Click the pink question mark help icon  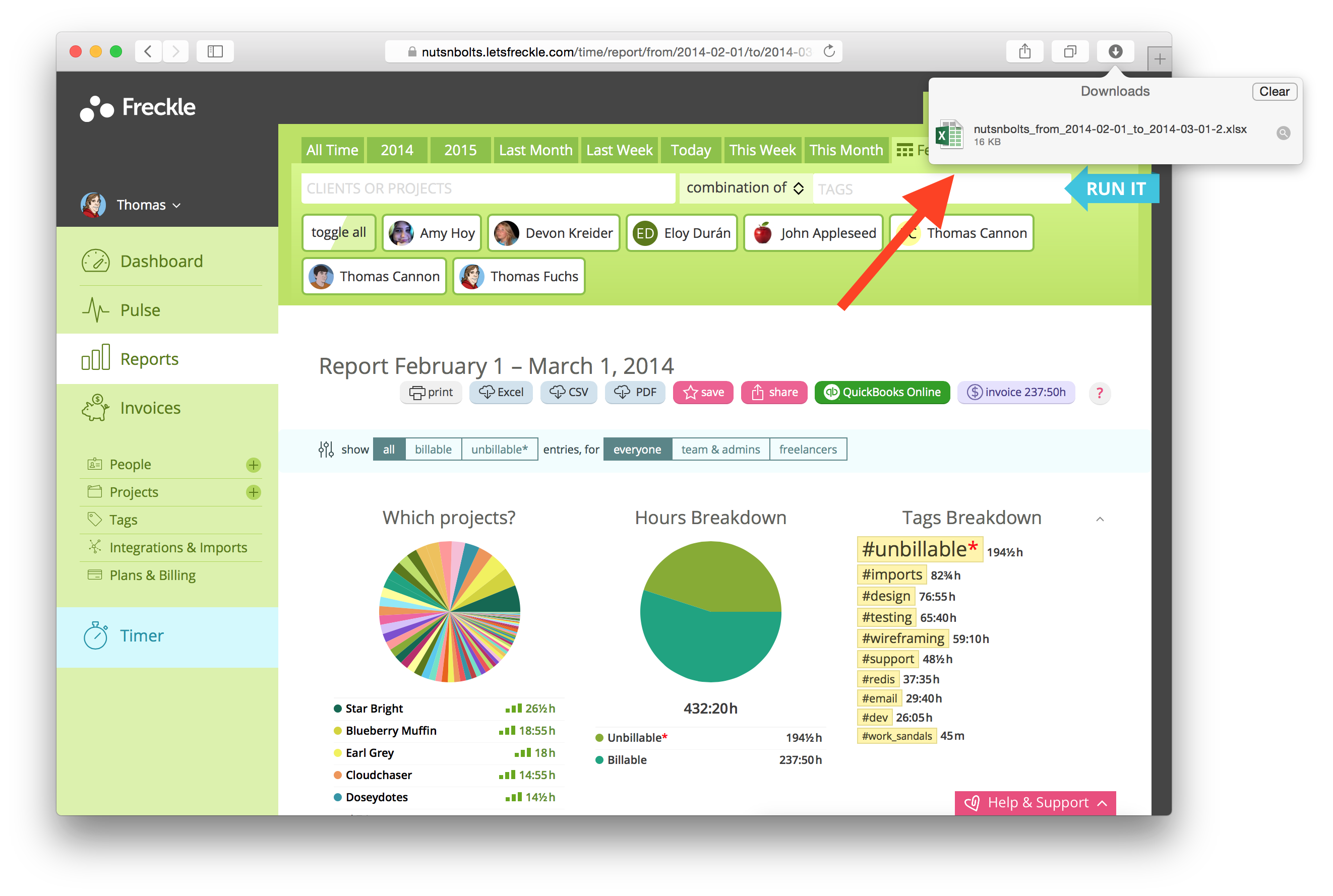[x=1099, y=393]
